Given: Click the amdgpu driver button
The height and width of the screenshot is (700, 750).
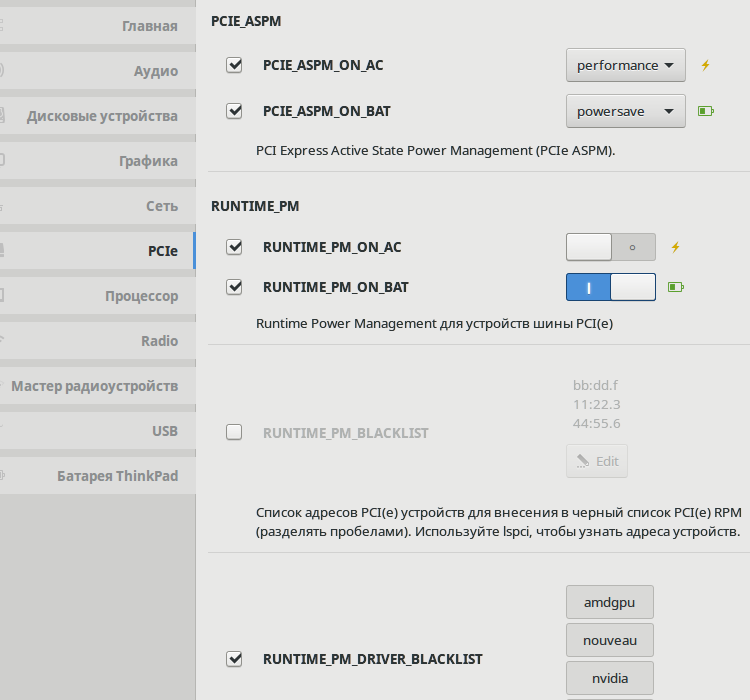Looking at the screenshot, I should coord(610,602).
